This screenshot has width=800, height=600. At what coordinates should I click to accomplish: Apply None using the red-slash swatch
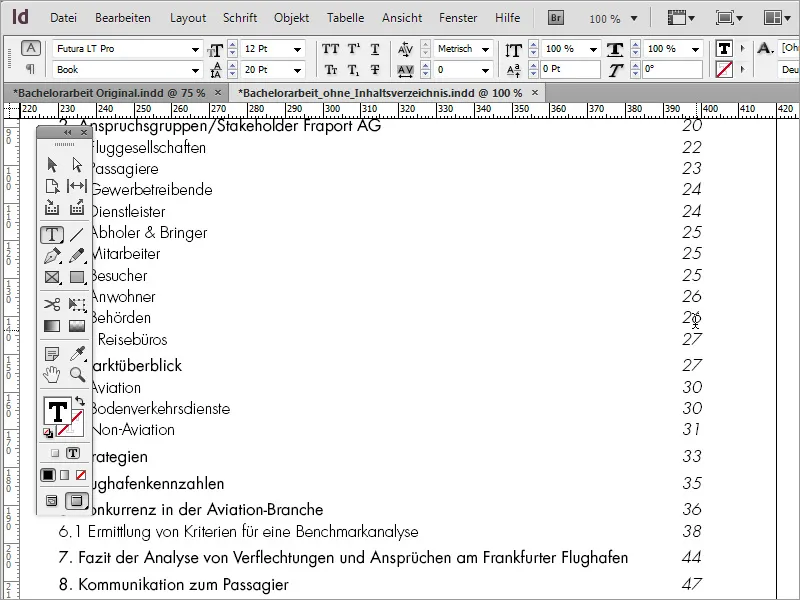tap(81, 475)
